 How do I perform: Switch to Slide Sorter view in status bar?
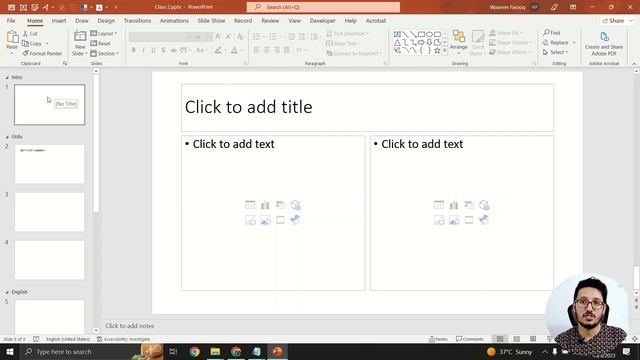point(516,339)
